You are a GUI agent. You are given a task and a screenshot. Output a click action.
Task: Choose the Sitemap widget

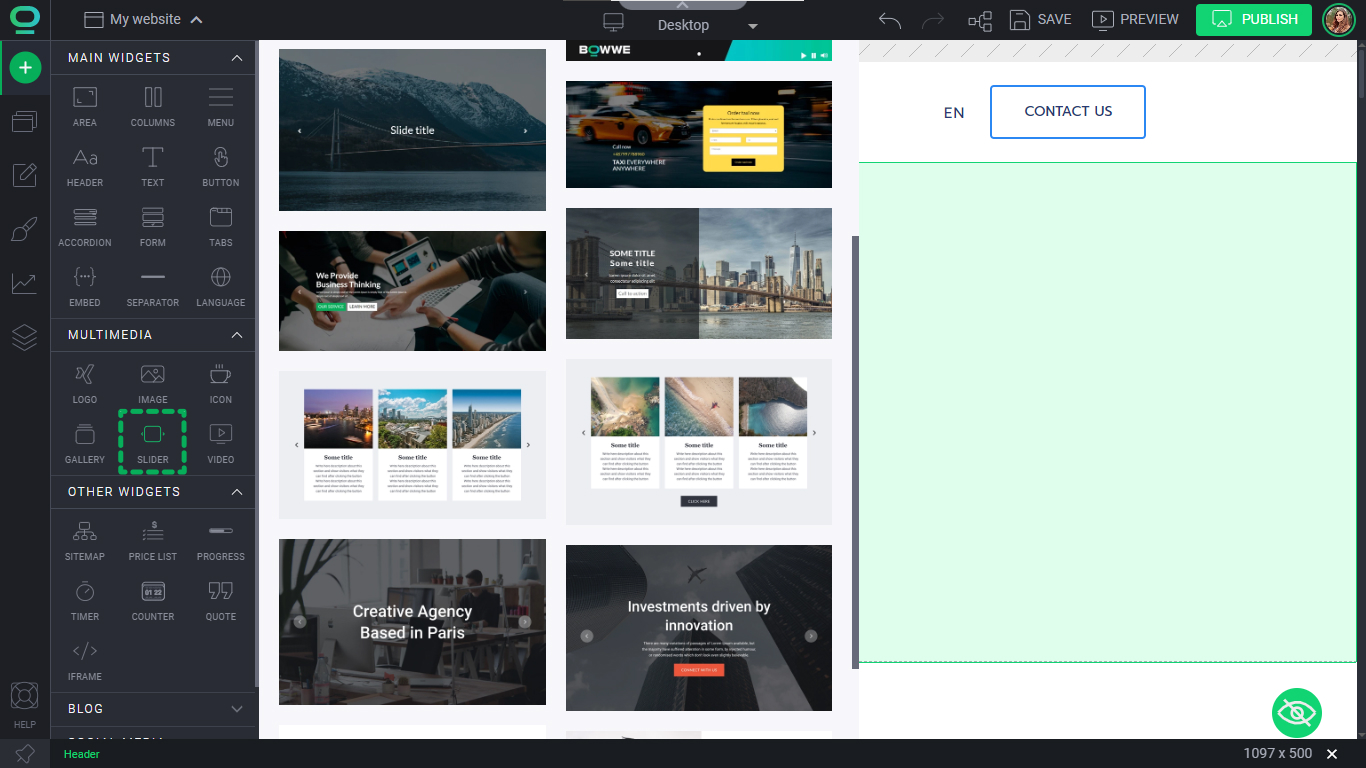coord(85,541)
